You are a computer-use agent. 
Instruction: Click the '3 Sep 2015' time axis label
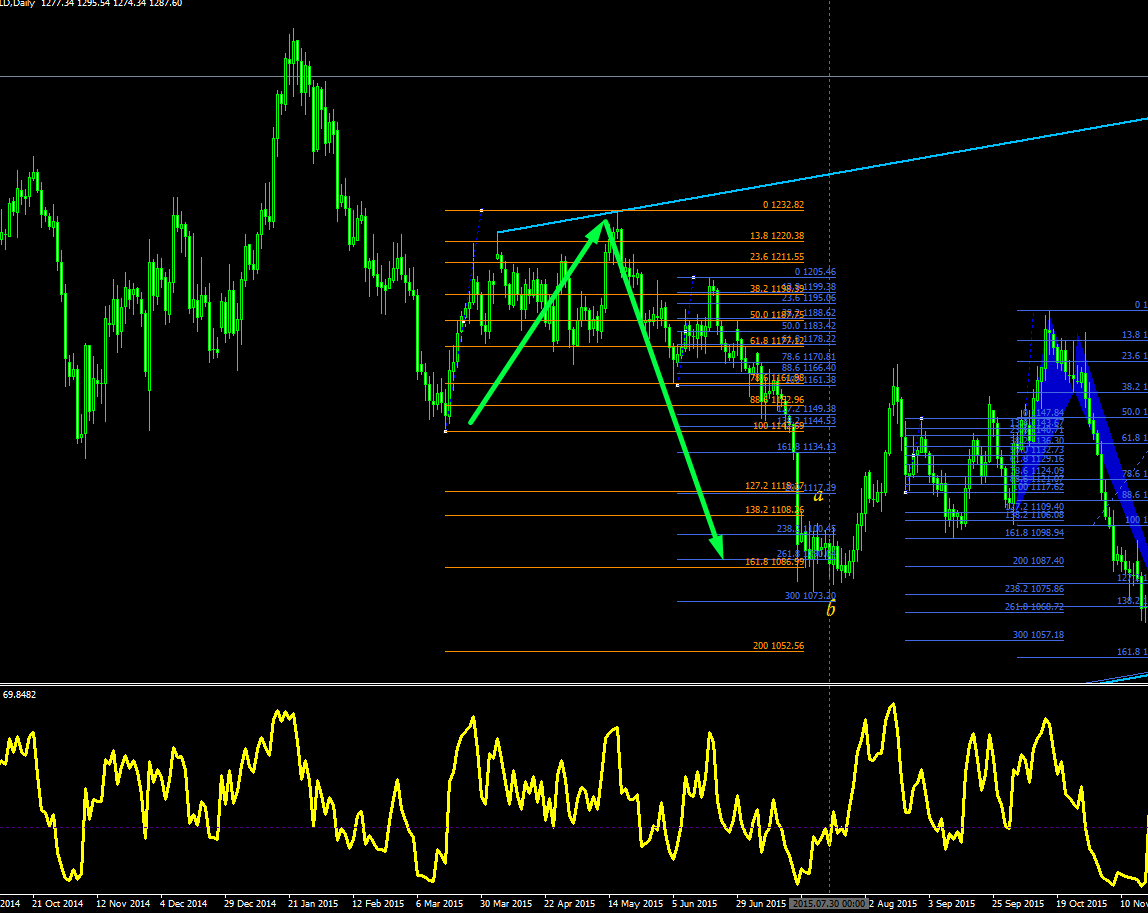click(952, 903)
